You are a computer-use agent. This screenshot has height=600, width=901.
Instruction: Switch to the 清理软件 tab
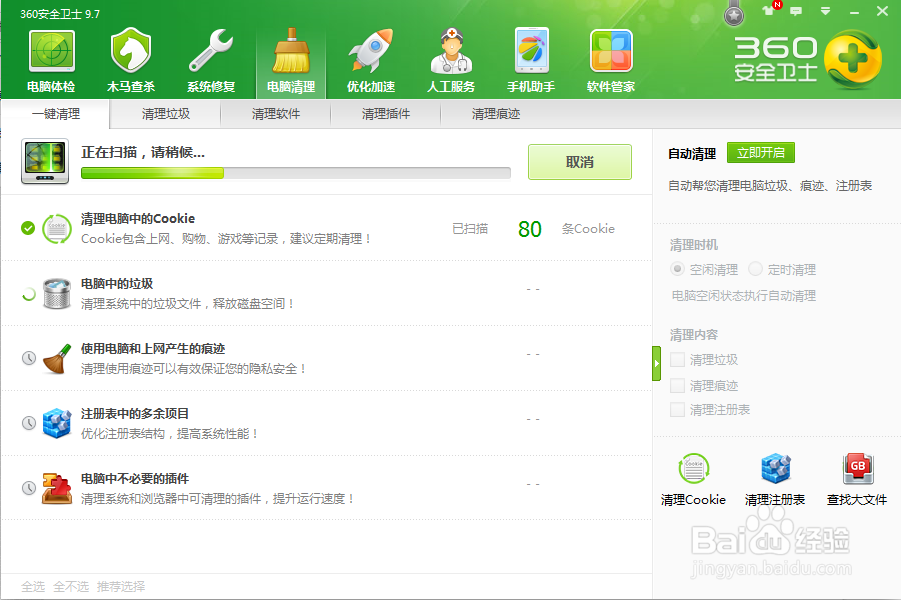pyautogui.click(x=275, y=114)
